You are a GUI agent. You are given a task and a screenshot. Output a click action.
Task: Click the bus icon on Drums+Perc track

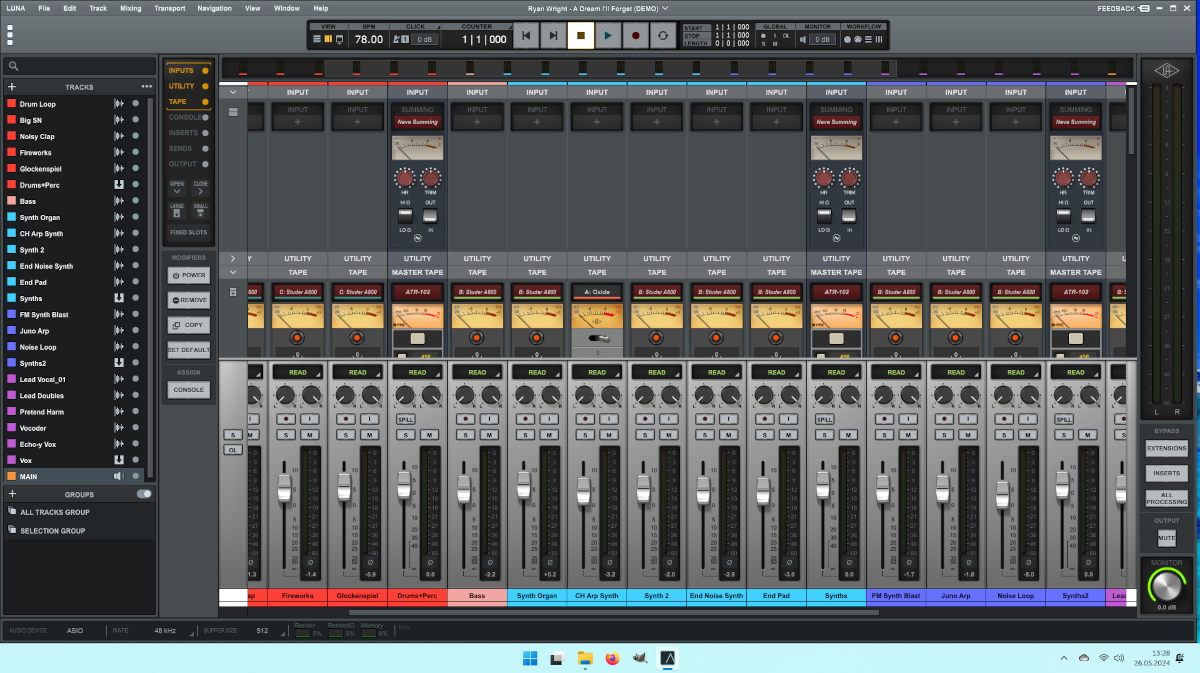pyautogui.click(x=119, y=185)
